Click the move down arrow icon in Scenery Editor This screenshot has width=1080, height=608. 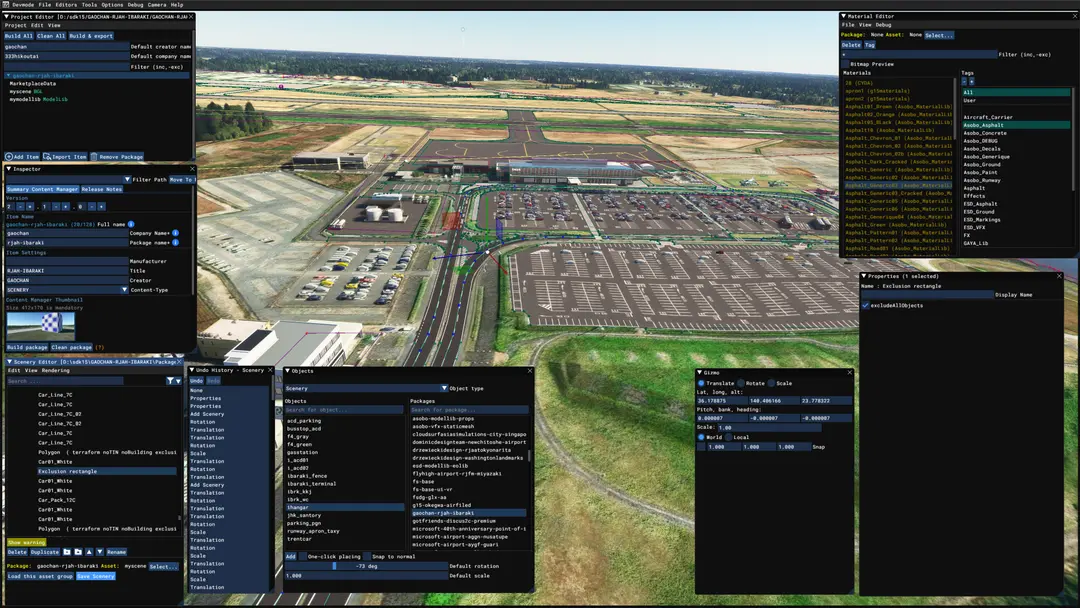[x=100, y=552]
